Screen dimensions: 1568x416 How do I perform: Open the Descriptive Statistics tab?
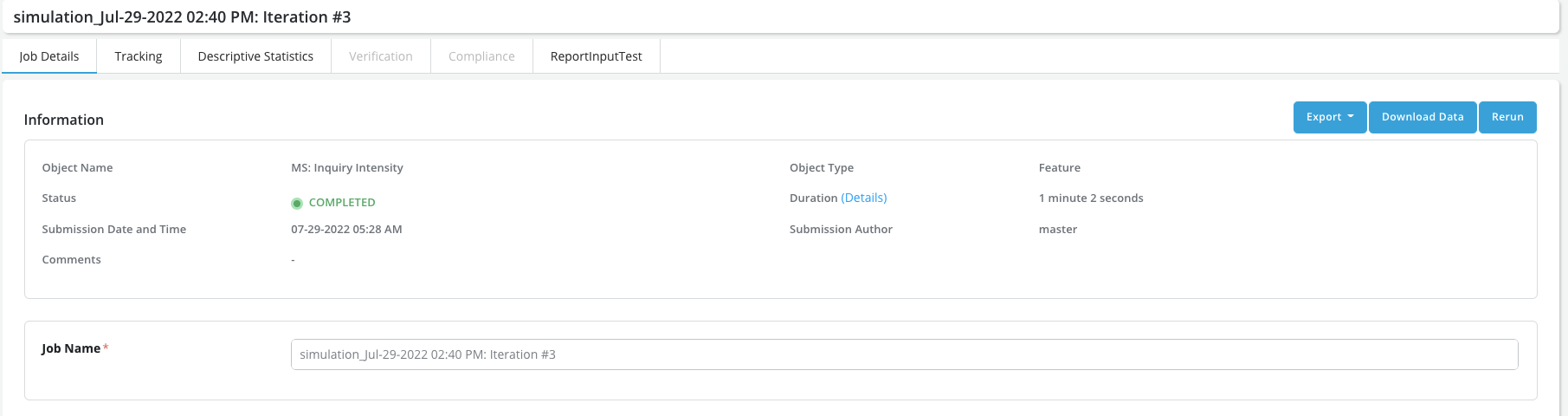tap(255, 56)
